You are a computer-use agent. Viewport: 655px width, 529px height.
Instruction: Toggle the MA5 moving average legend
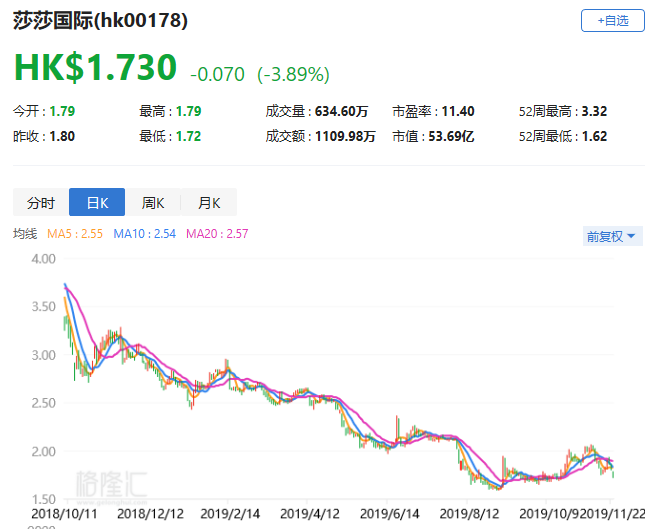click(74, 234)
